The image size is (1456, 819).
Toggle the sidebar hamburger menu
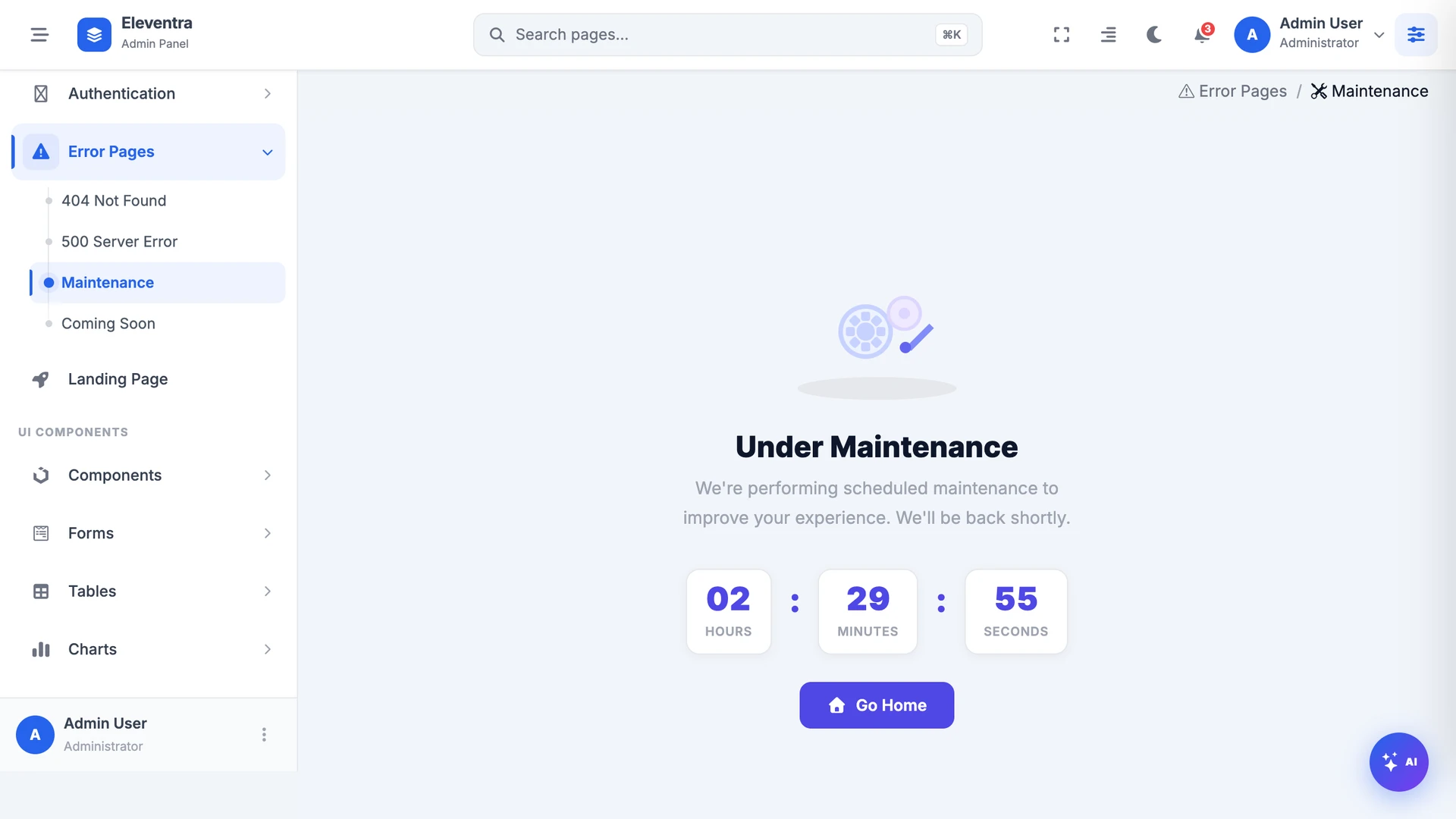coord(39,35)
